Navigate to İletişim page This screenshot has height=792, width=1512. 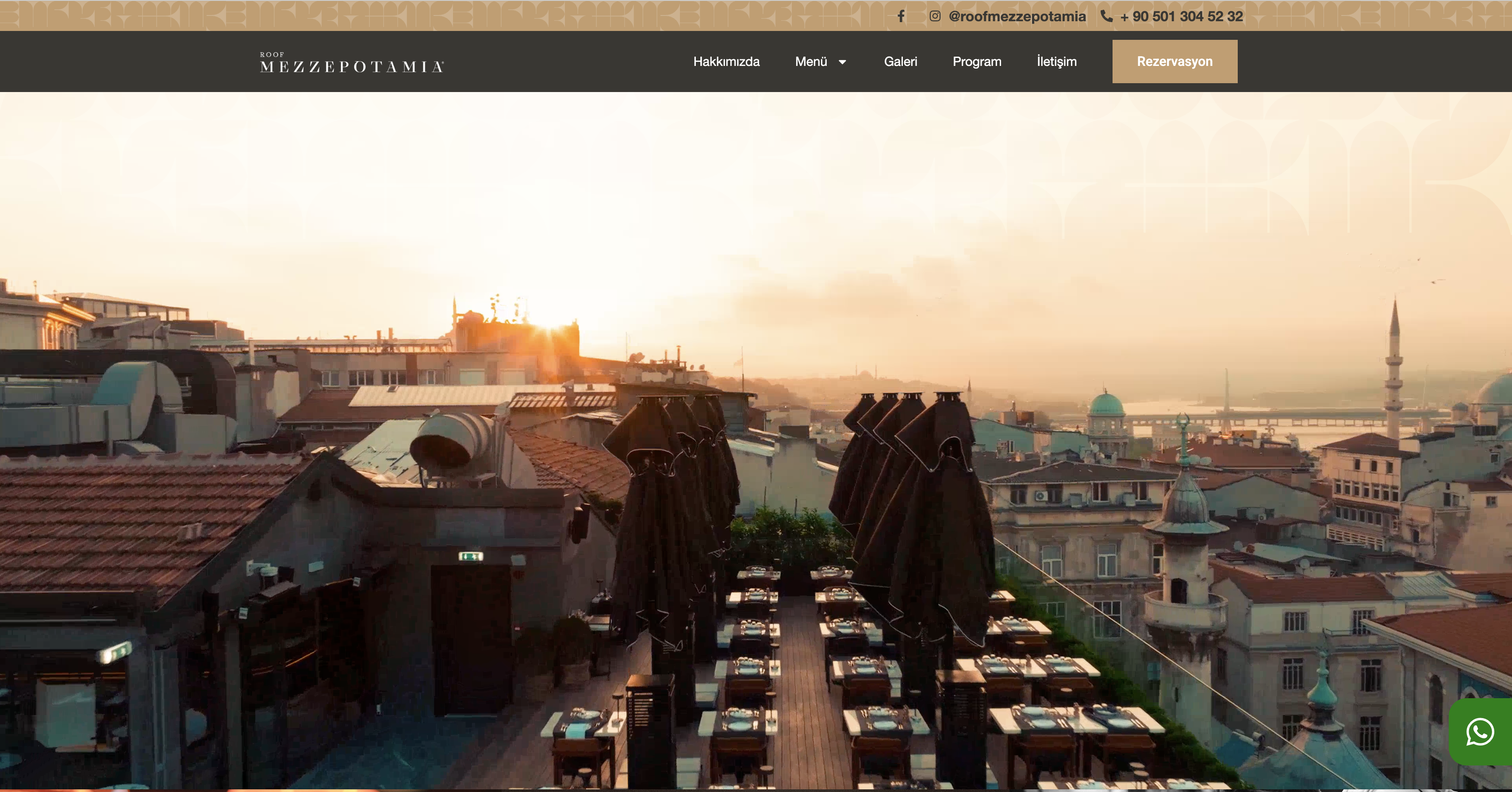[1056, 62]
